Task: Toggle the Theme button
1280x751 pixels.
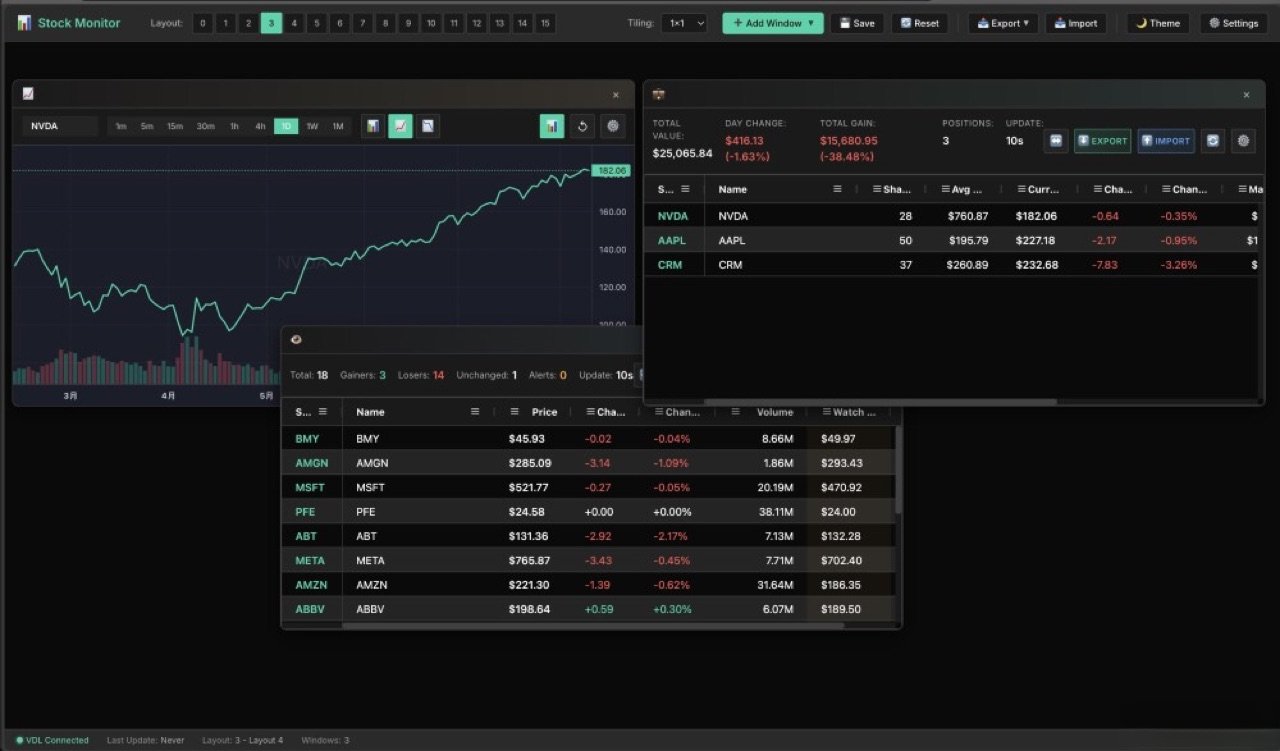Action: tap(1158, 23)
